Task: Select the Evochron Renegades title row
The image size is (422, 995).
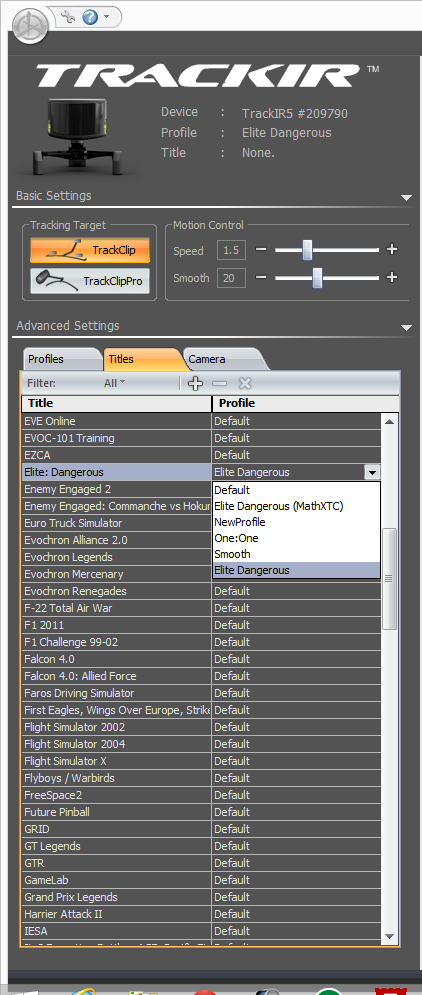Action: (116, 591)
